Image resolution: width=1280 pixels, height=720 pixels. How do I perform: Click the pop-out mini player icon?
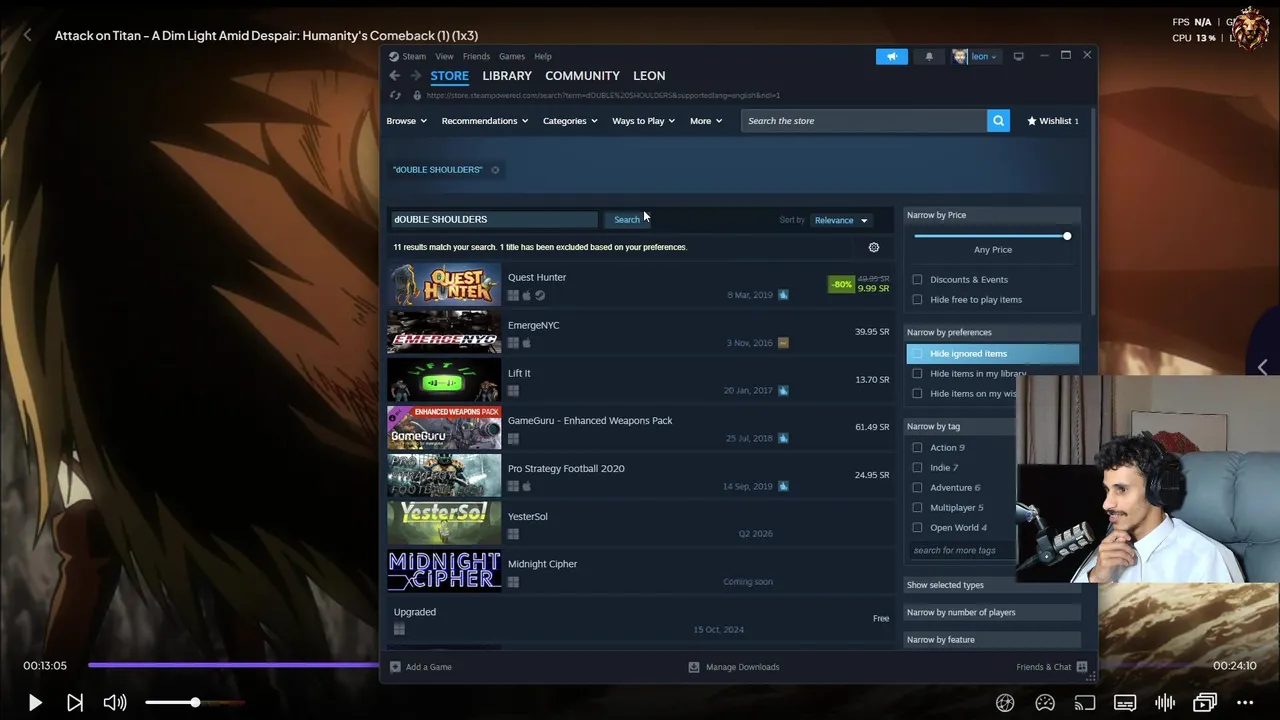[1205, 703]
